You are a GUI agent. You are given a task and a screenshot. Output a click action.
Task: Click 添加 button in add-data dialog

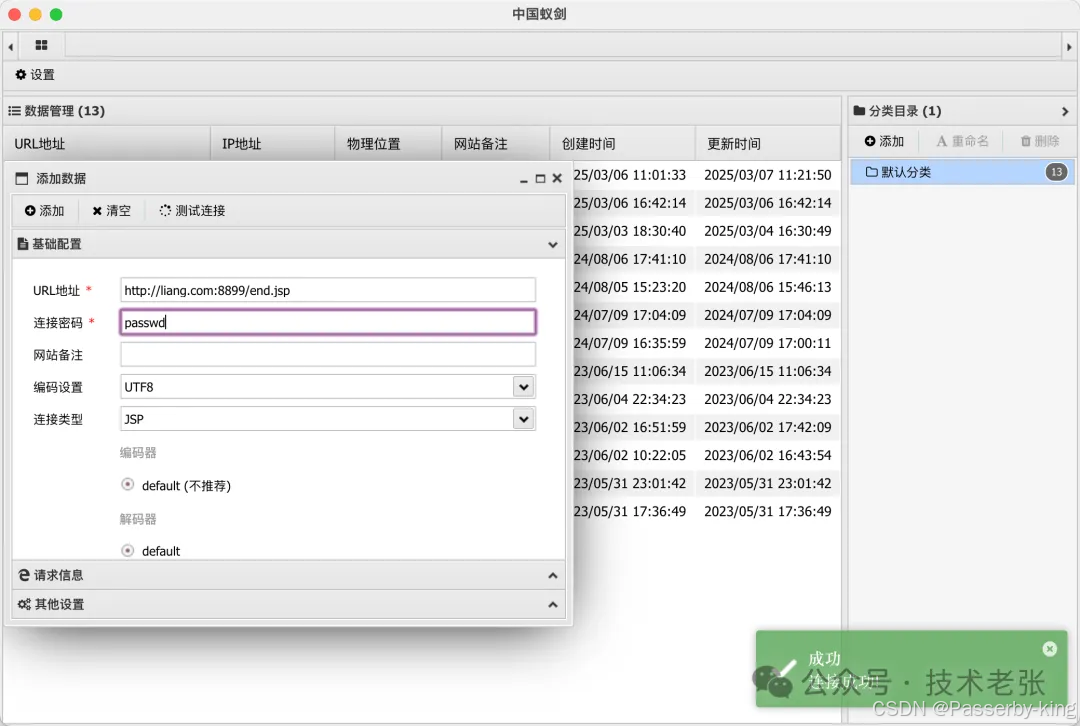coord(45,211)
